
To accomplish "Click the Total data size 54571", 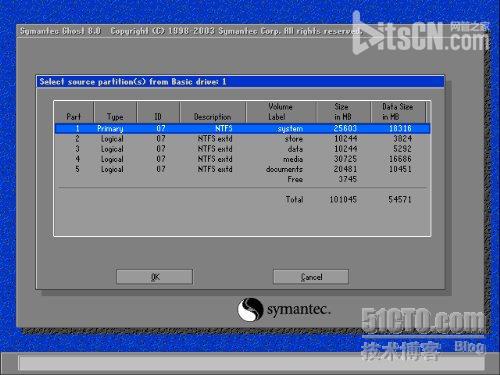I will coord(400,200).
